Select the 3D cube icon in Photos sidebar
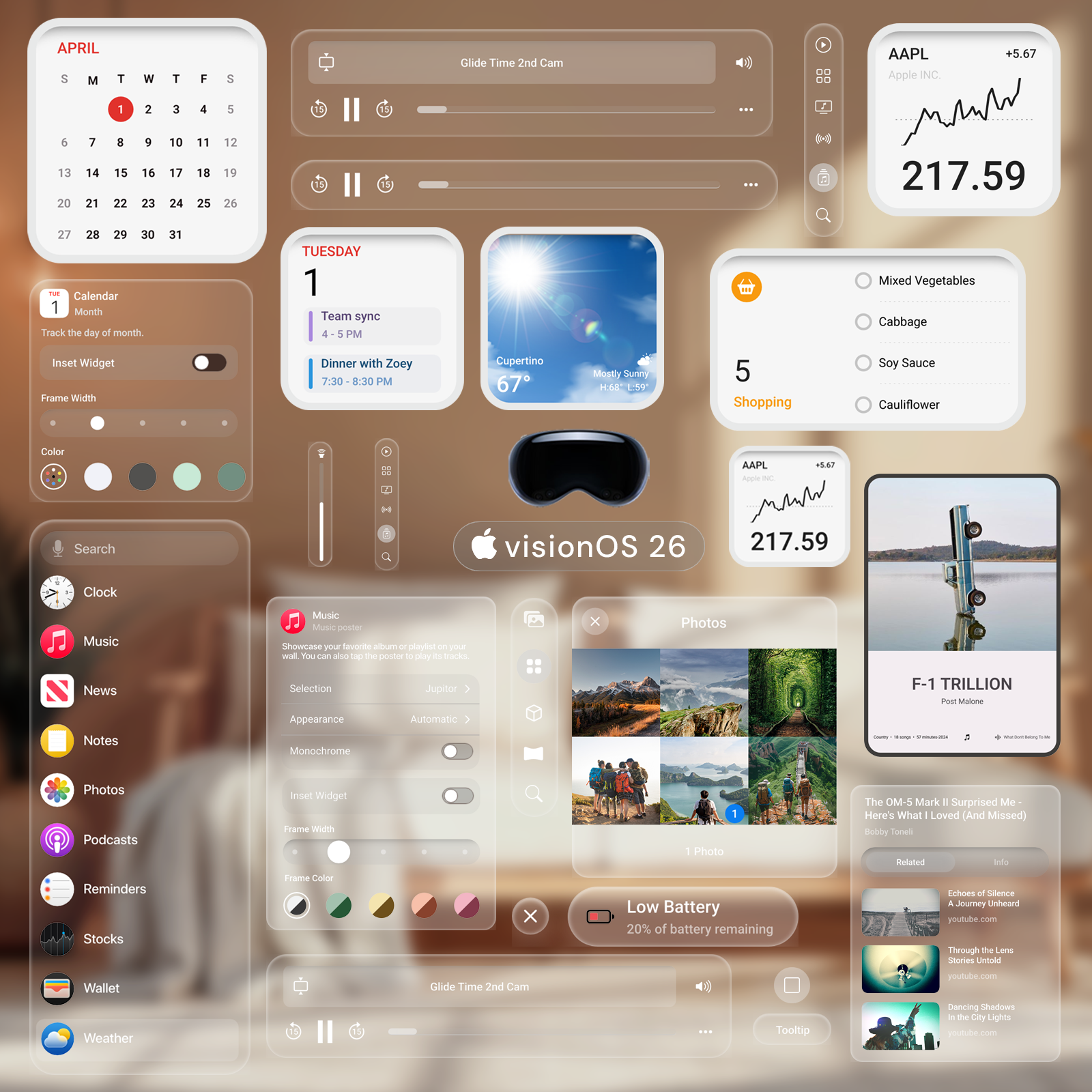The image size is (1092, 1092). pyautogui.click(x=534, y=713)
